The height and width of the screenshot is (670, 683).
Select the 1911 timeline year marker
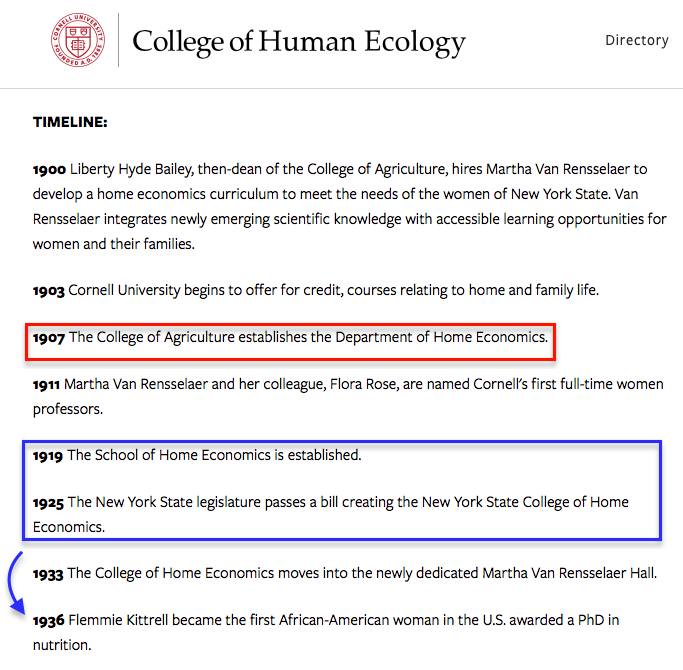[x=47, y=384]
